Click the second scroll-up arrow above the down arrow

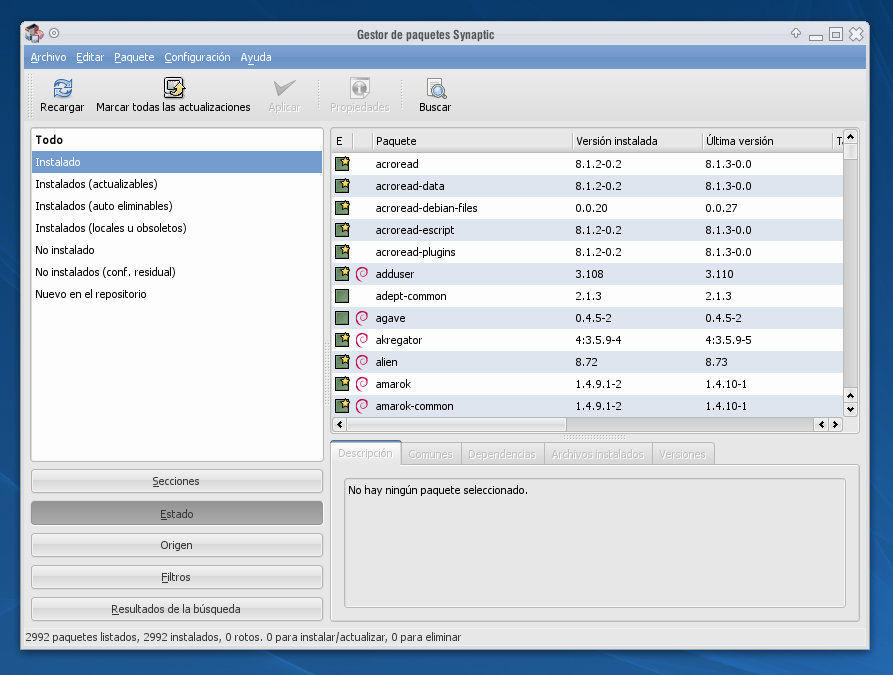[850, 395]
